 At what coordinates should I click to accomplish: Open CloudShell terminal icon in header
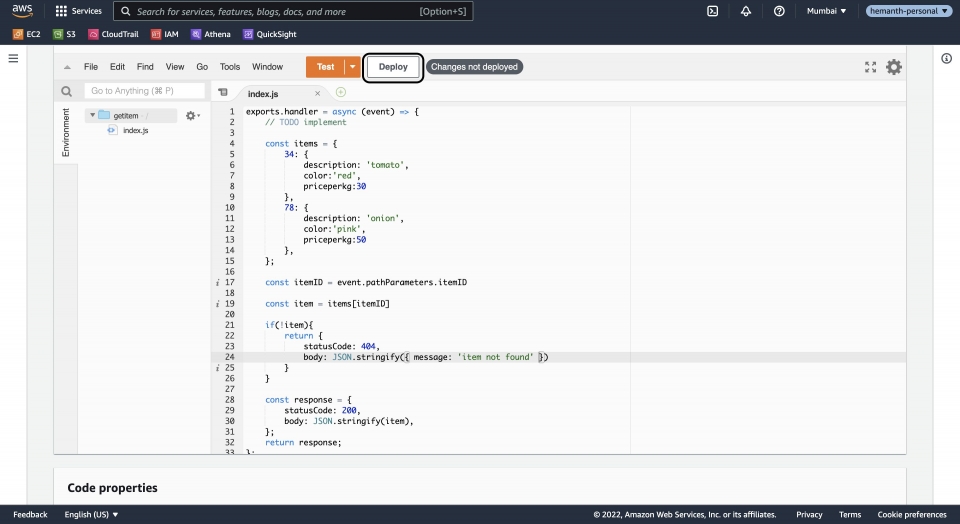pos(712,11)
